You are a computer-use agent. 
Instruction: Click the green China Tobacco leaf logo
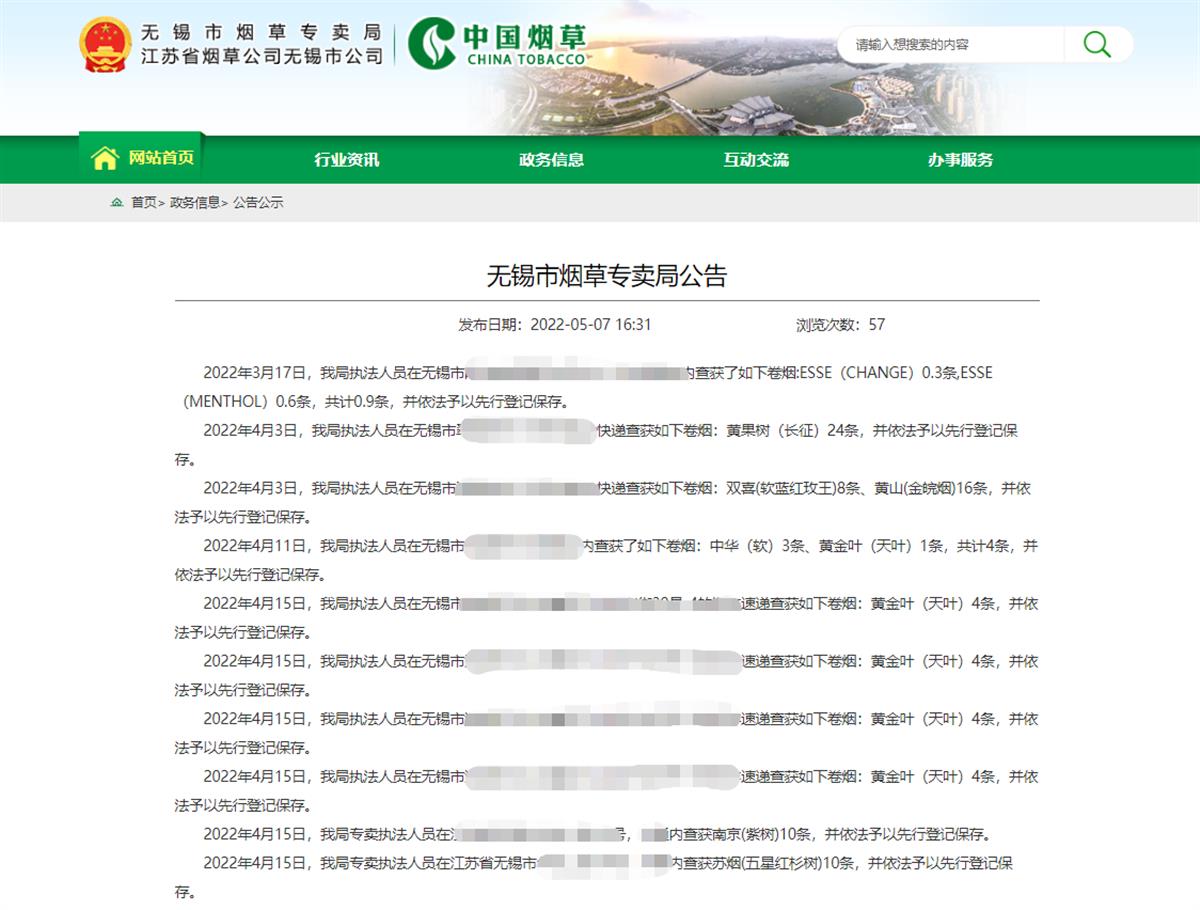432,44
